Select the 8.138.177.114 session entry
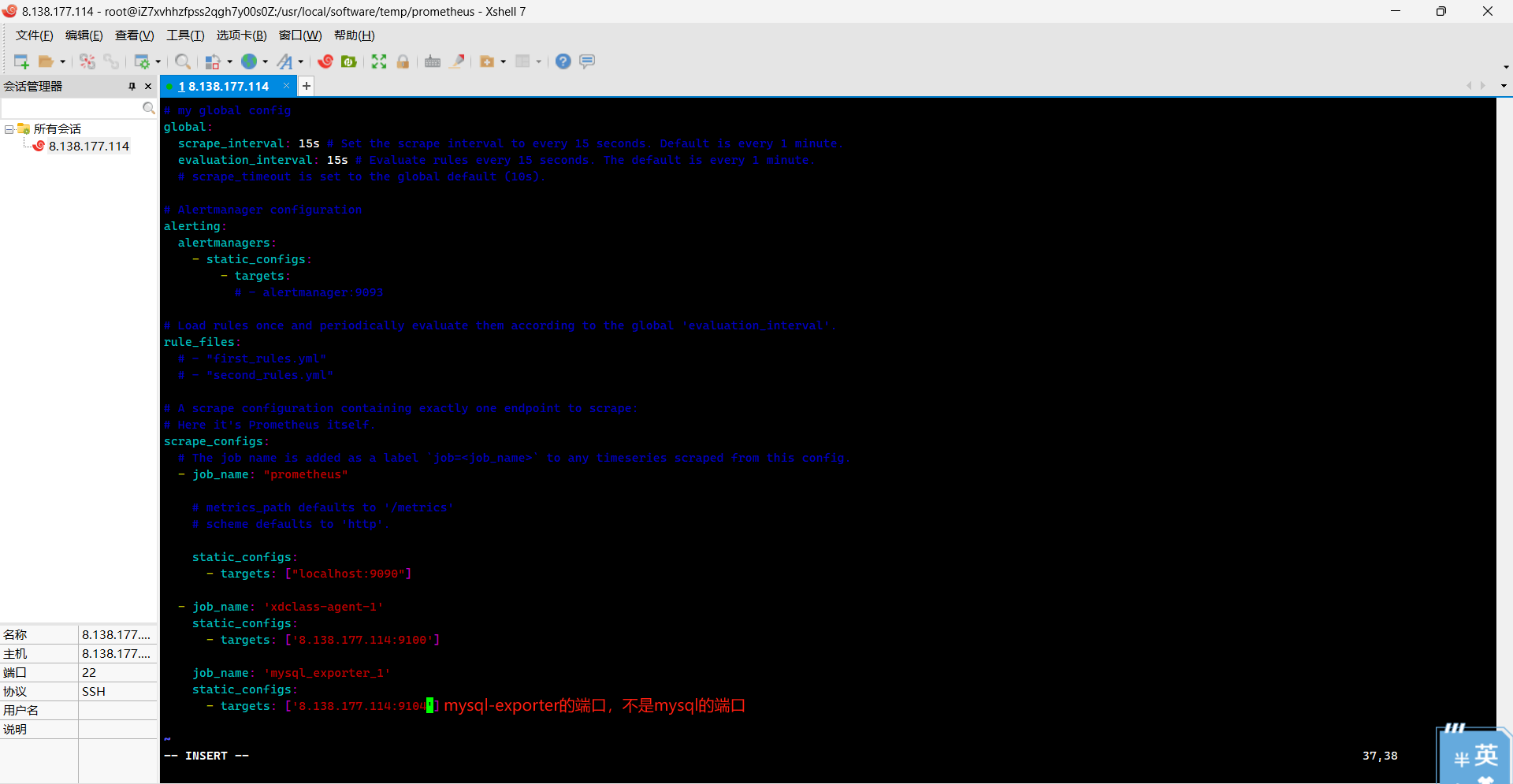This screenshot has height=784, width=1513. click(89, 147)
